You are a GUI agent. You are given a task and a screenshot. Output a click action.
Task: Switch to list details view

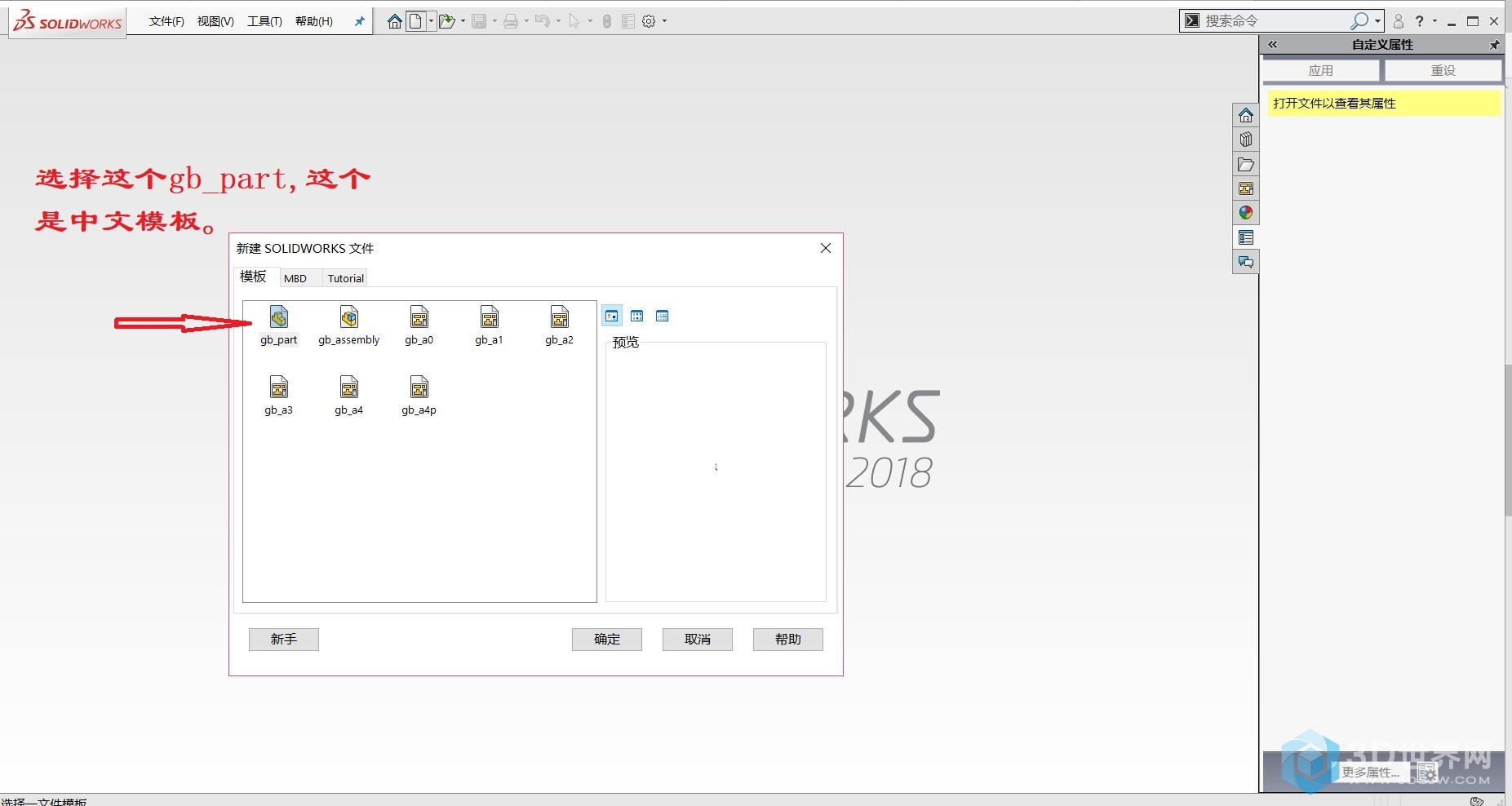663,316
